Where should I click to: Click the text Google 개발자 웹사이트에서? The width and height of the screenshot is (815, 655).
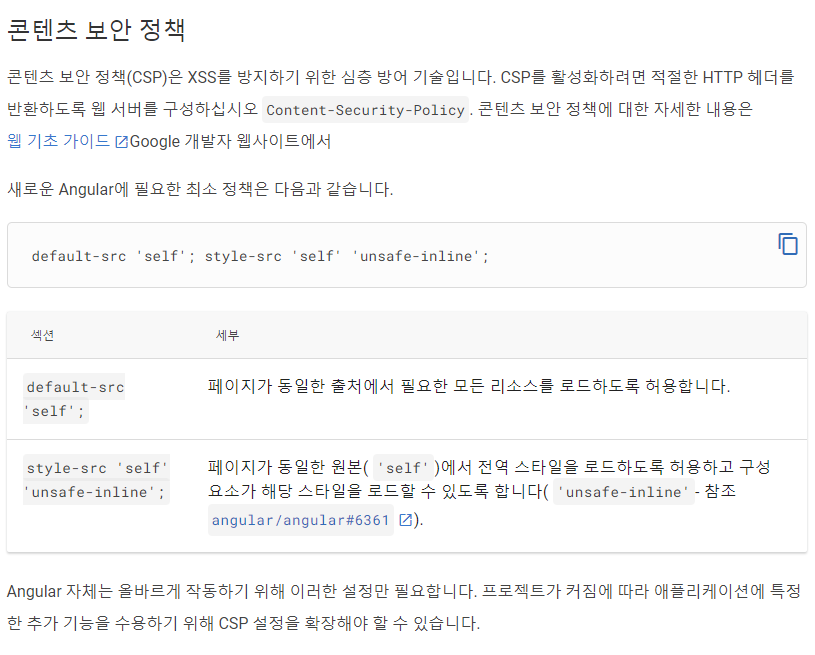coord(230,141)
